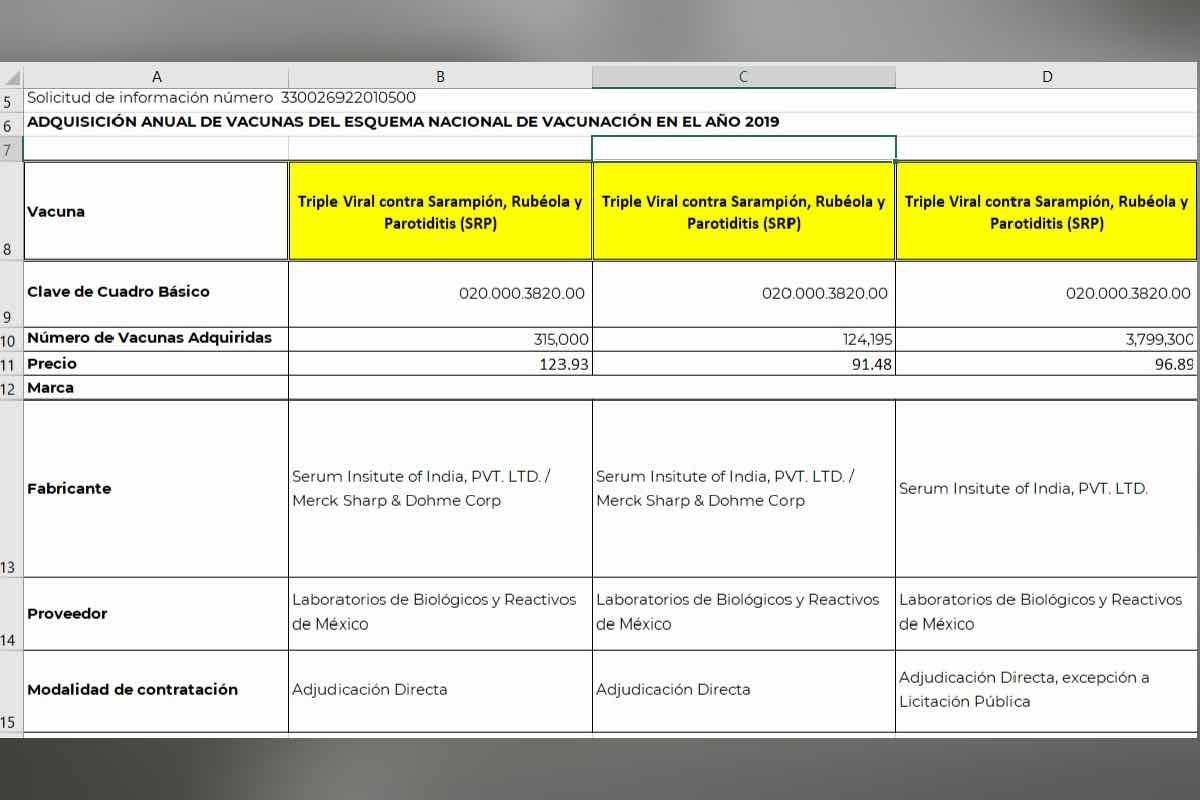
Task: Click cell showing 3,799,300 vaccines
Action: coord(1046,340)
